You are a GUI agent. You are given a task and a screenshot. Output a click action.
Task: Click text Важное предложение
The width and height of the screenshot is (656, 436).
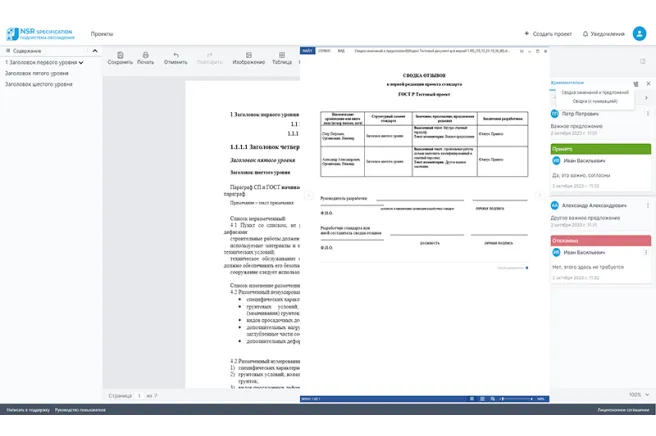577,126
